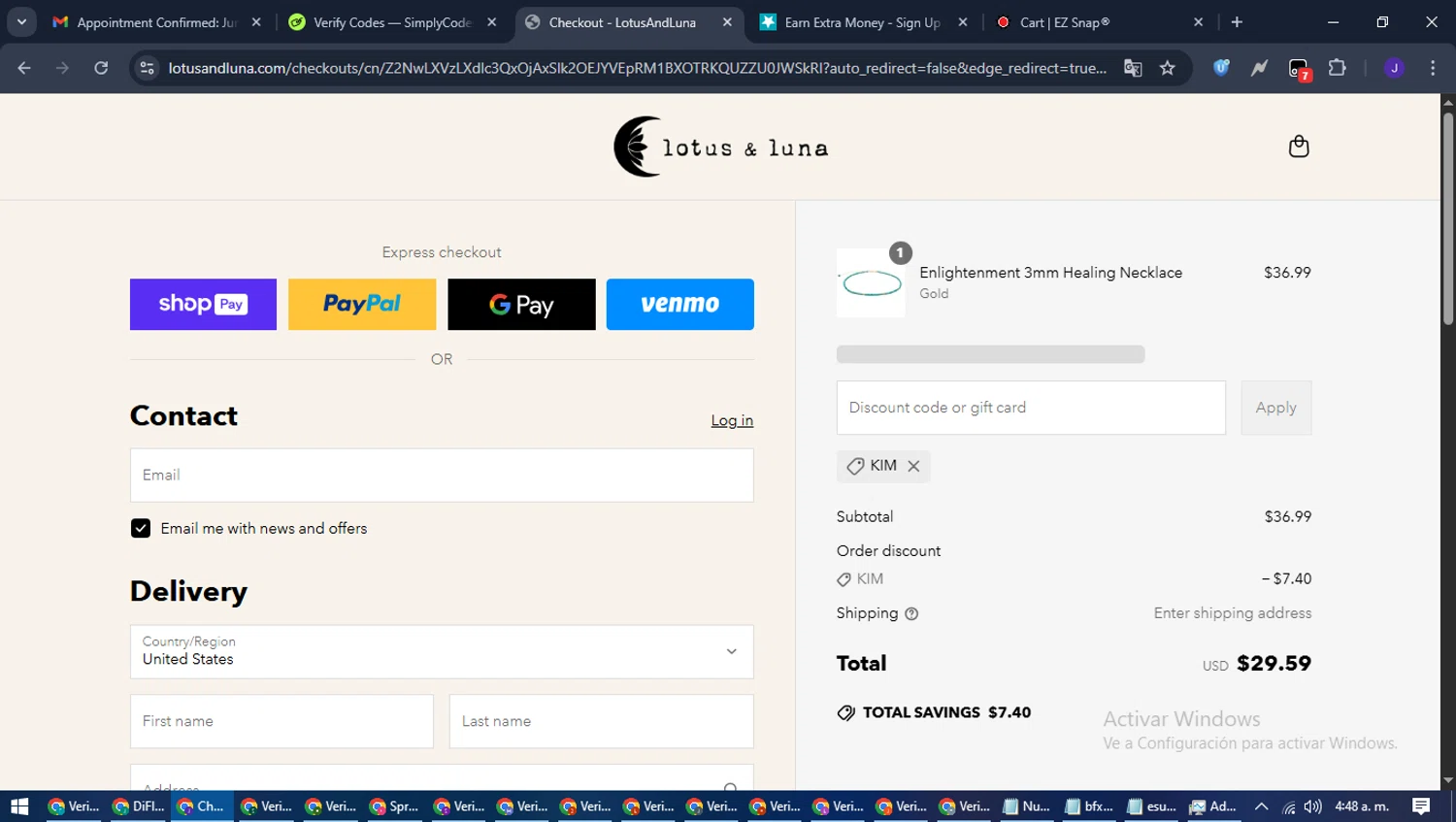Close the Verify Codes SimplyCodes tab
This screenshot has height=822, width=1456.
coord(492,22)
